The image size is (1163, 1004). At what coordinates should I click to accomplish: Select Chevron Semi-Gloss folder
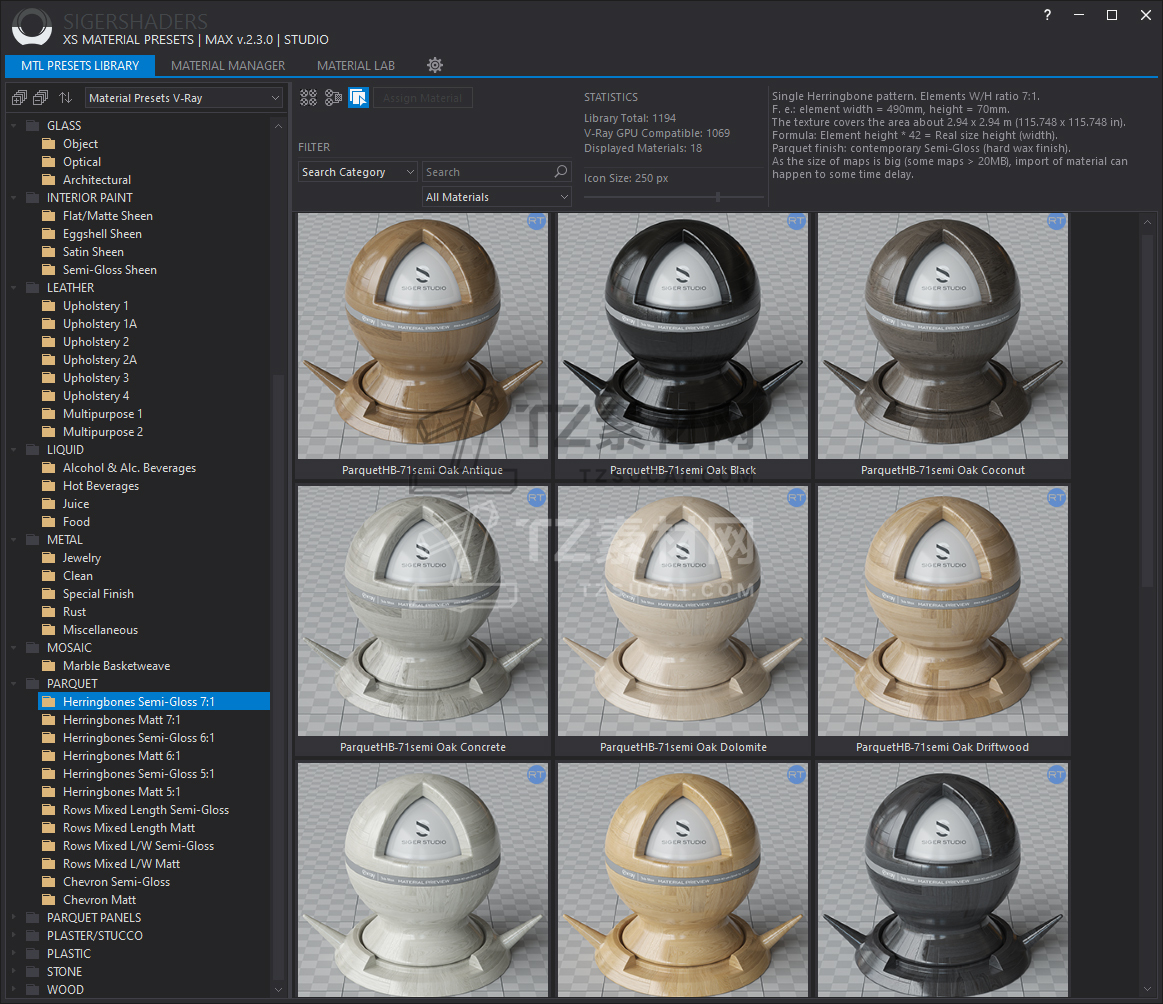pyautogui.click(x=116, y=882)
